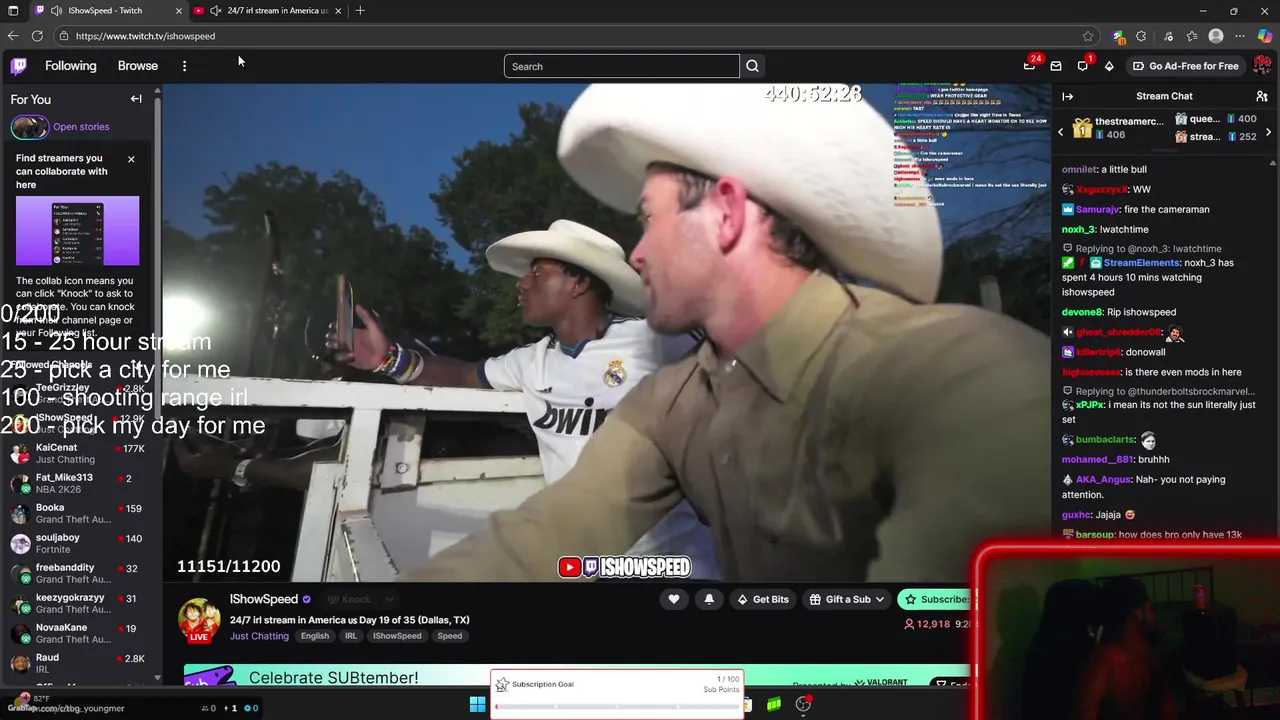Collapse the Stream Chat panel
Screen dimensions: 1280x720
click(x=1067, y=96)
